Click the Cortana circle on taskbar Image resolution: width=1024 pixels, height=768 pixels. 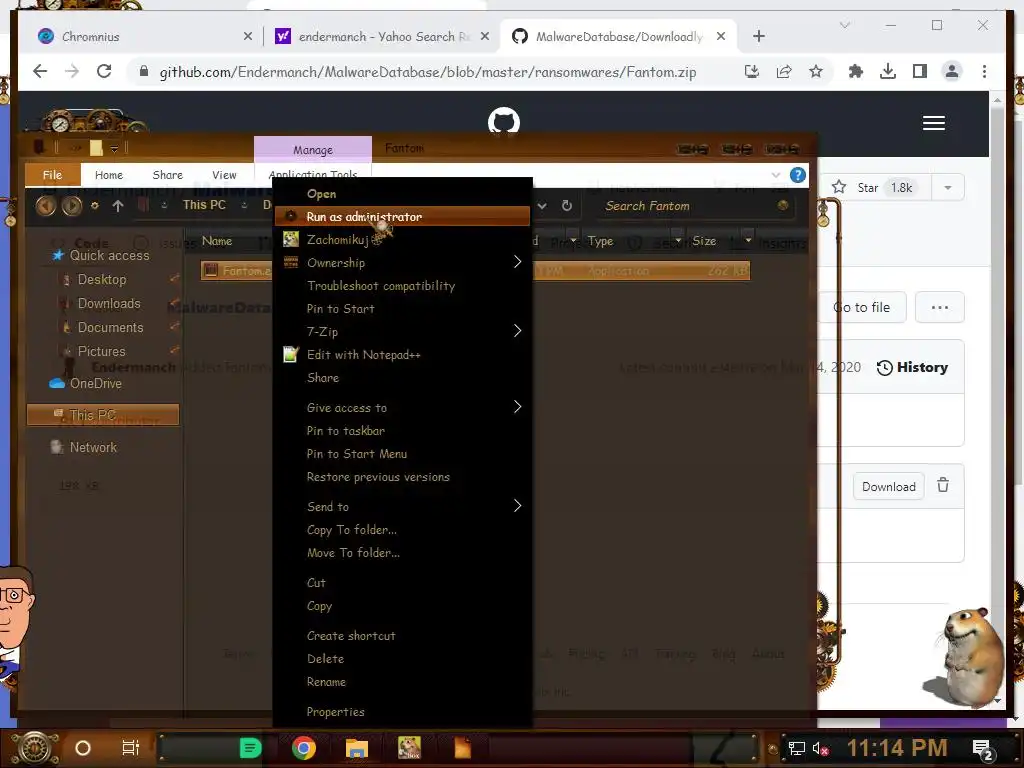coord(83,748)
